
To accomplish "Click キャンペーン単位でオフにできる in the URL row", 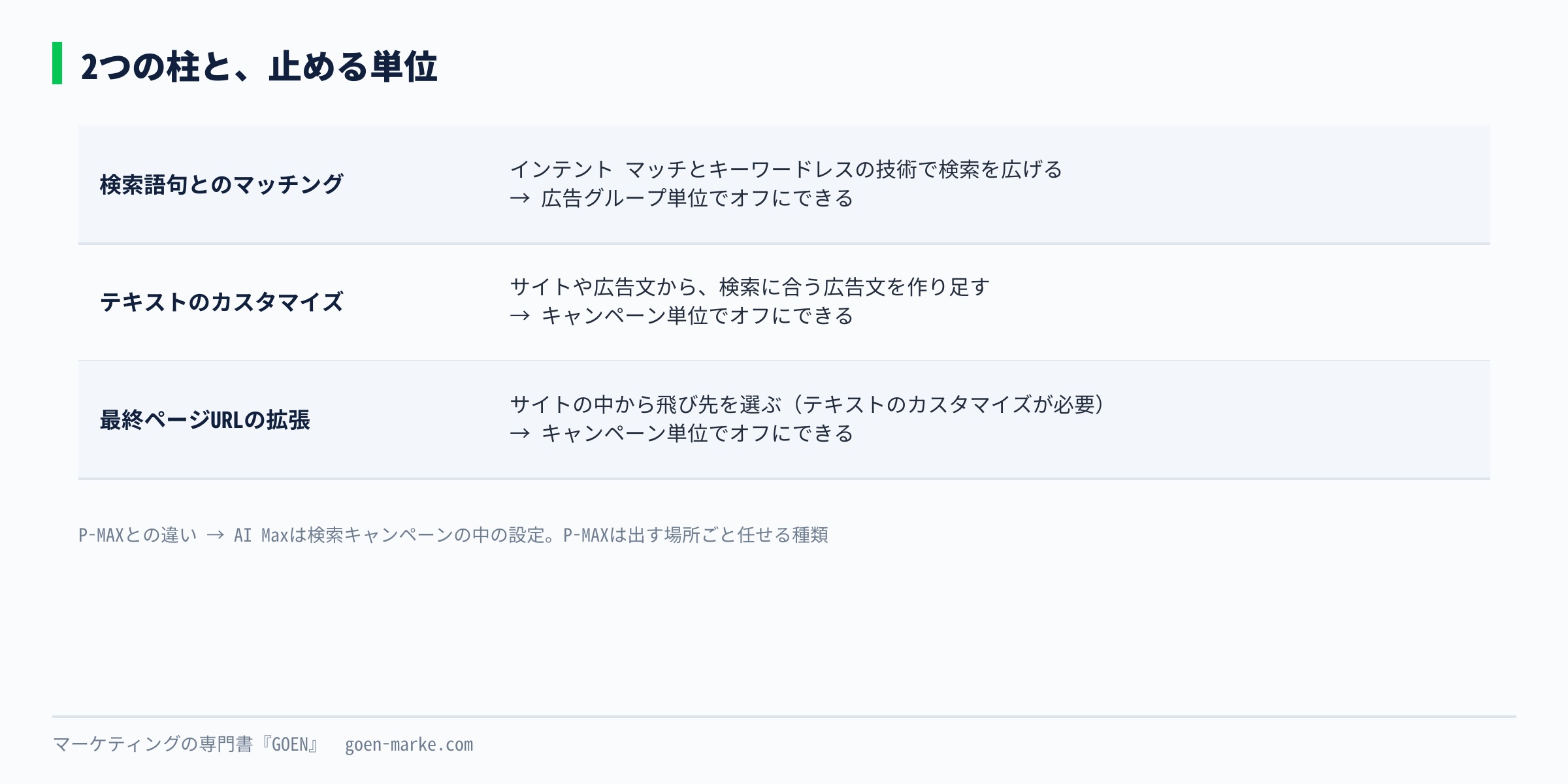I will (x=697, y=433).
